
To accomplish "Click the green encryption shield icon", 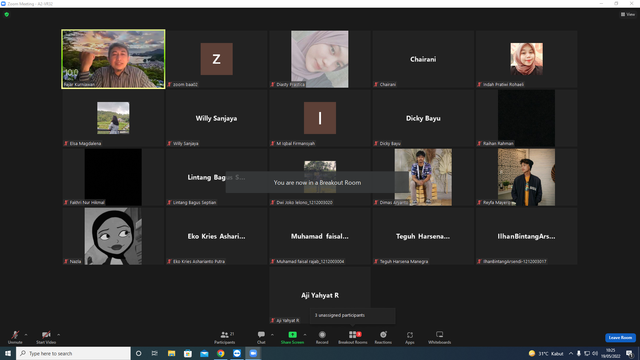I will pyautogui.click(x=7, y=14).
